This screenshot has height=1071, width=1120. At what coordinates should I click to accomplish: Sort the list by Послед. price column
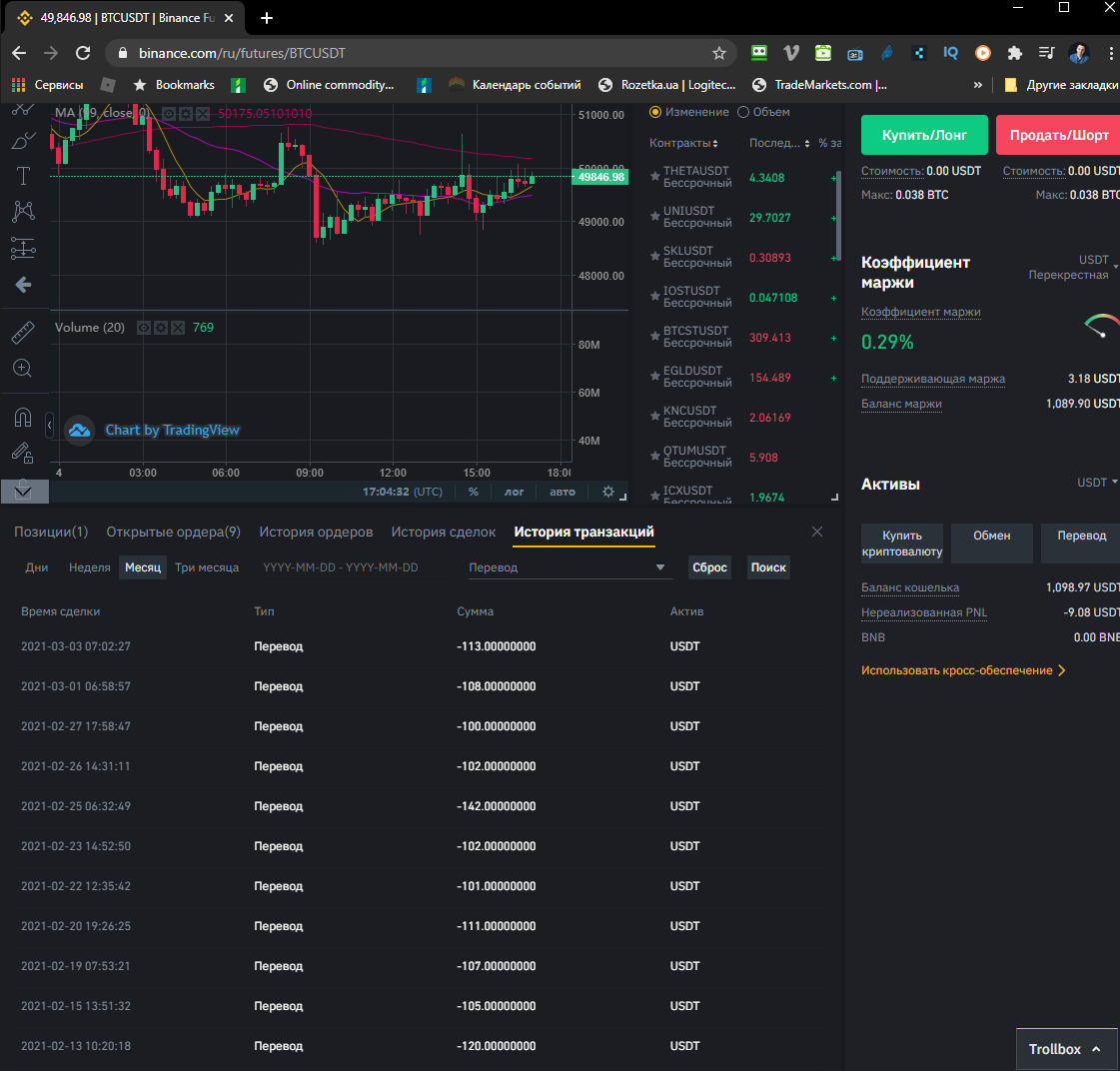tap(779, 143)
